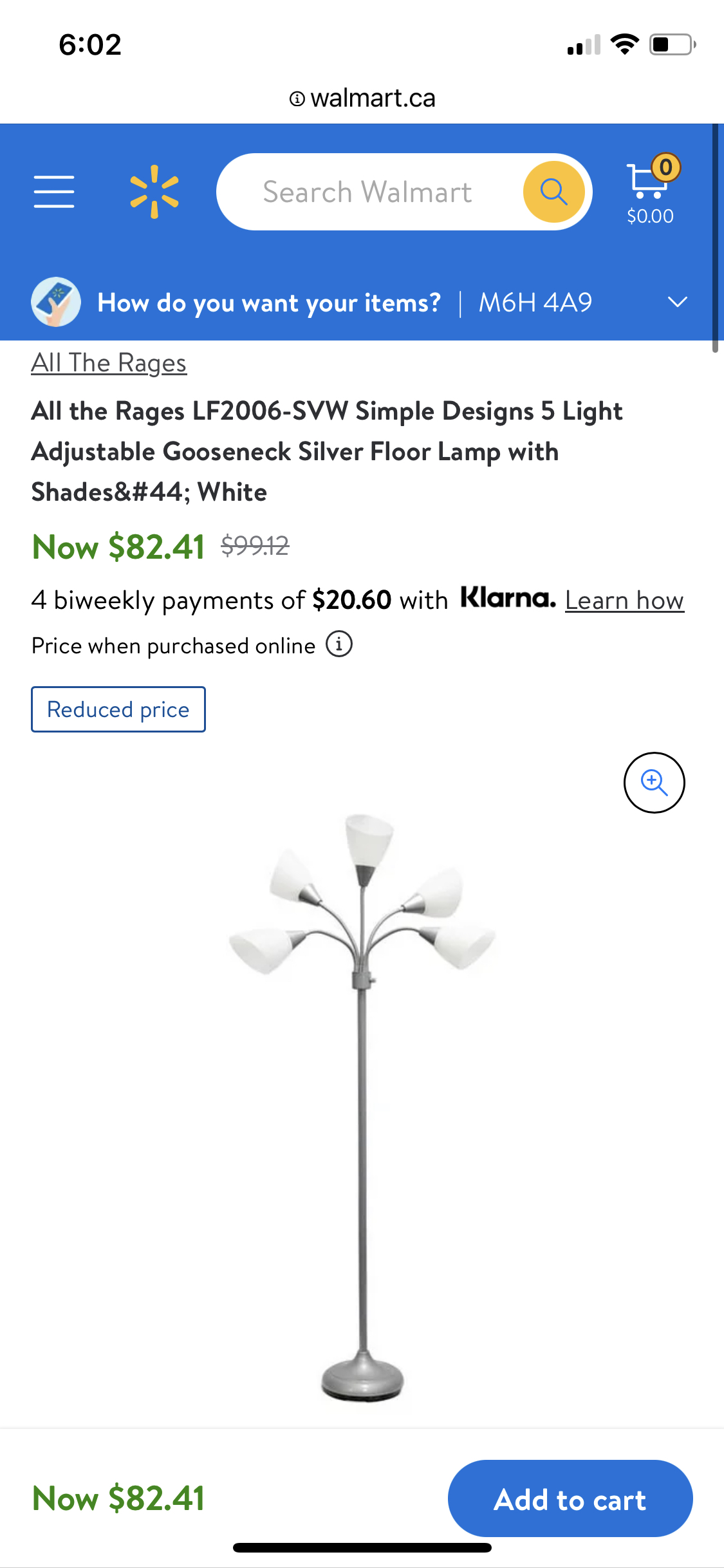Tap the walmart.ca address bar
The width and height of the screenshot is (724, 1568).
(x=362, y=98)
